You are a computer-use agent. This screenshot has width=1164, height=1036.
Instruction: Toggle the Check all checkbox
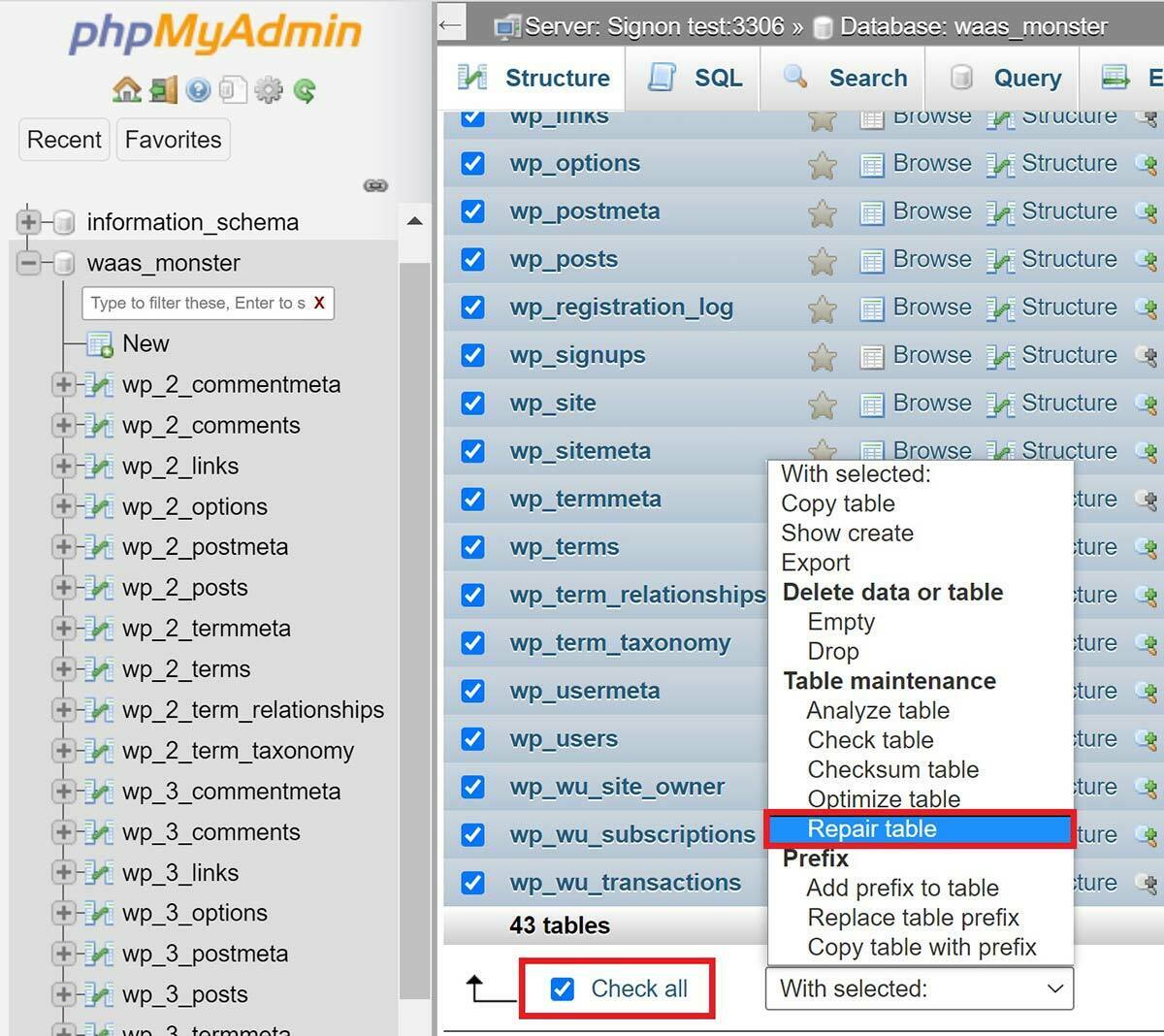click(562, 988)
